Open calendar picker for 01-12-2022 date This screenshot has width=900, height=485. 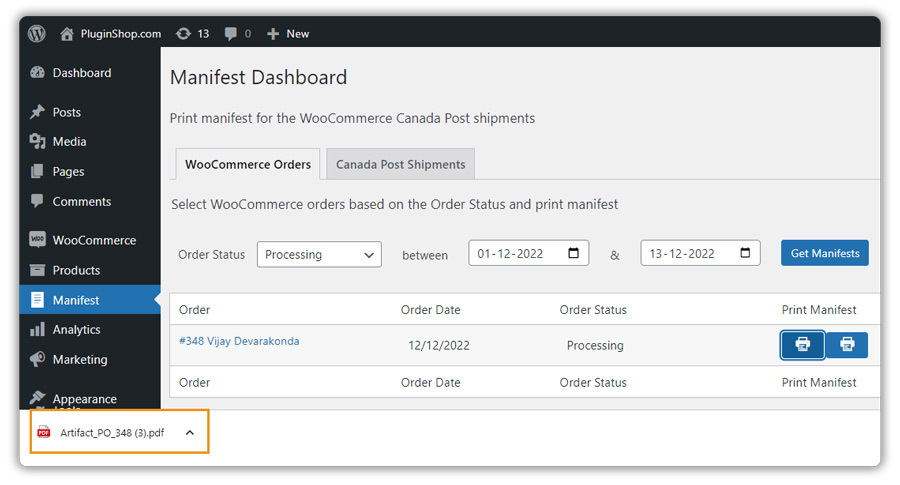[573, 253]
